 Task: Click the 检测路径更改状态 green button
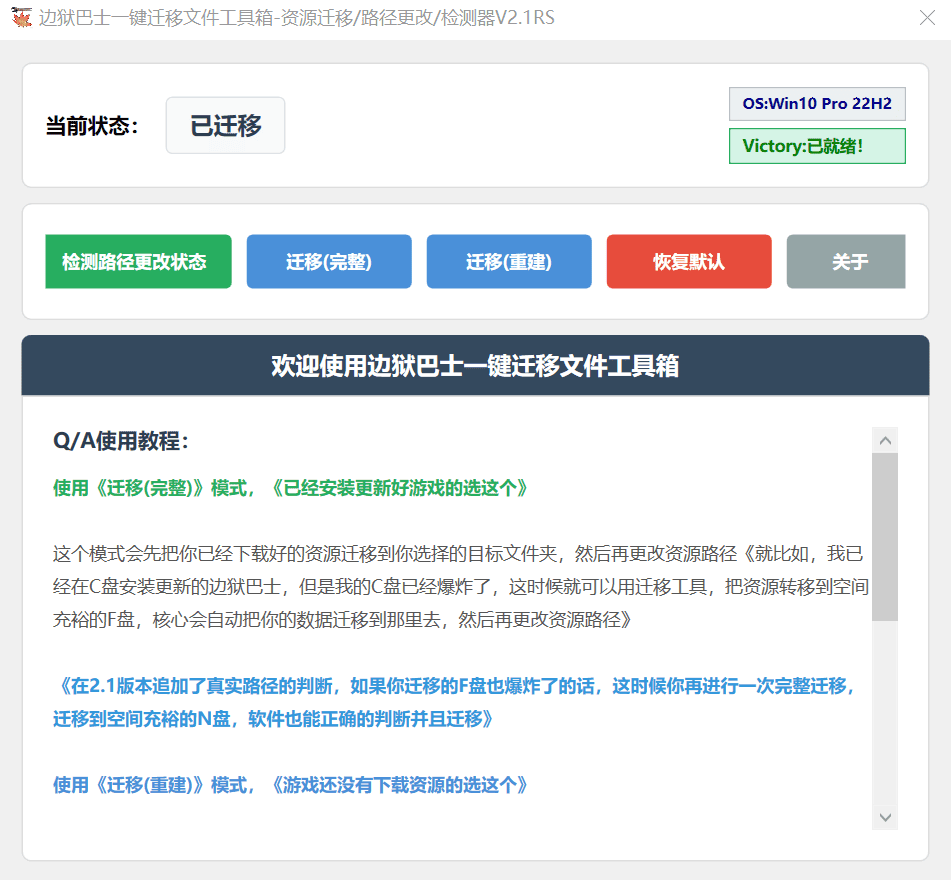138,262
